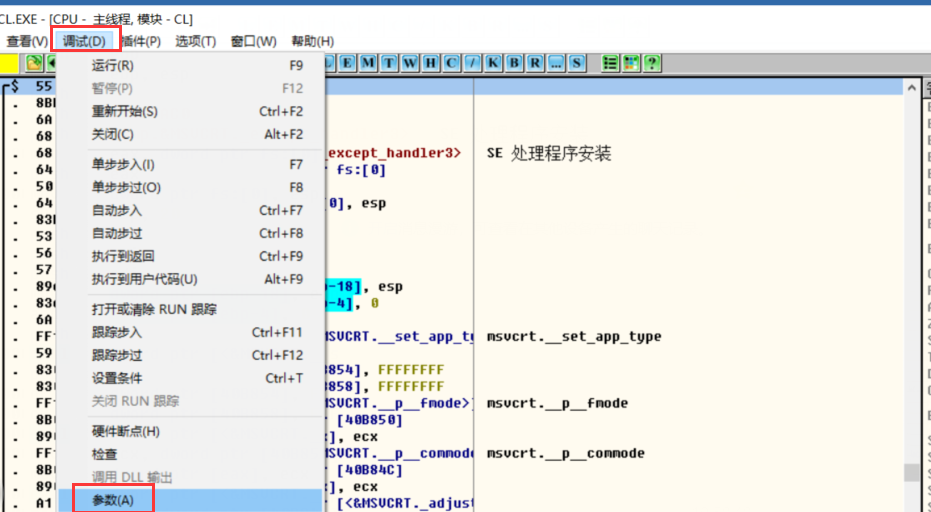Select 执行到用户代码(U) menu entry
This screenshot has height=512, width=931.
click(x=190, y=279)
